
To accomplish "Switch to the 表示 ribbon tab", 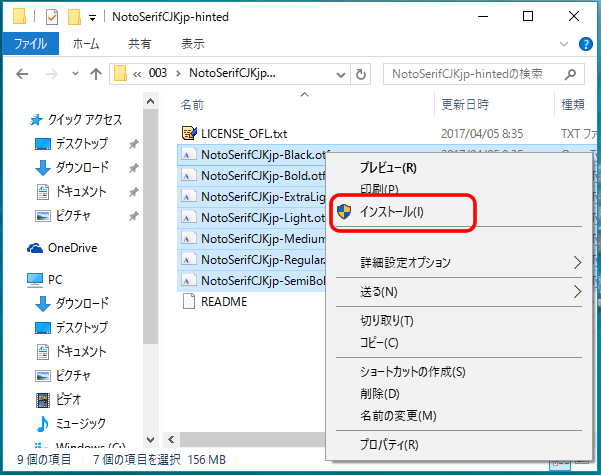I will (x=193, y=44).
